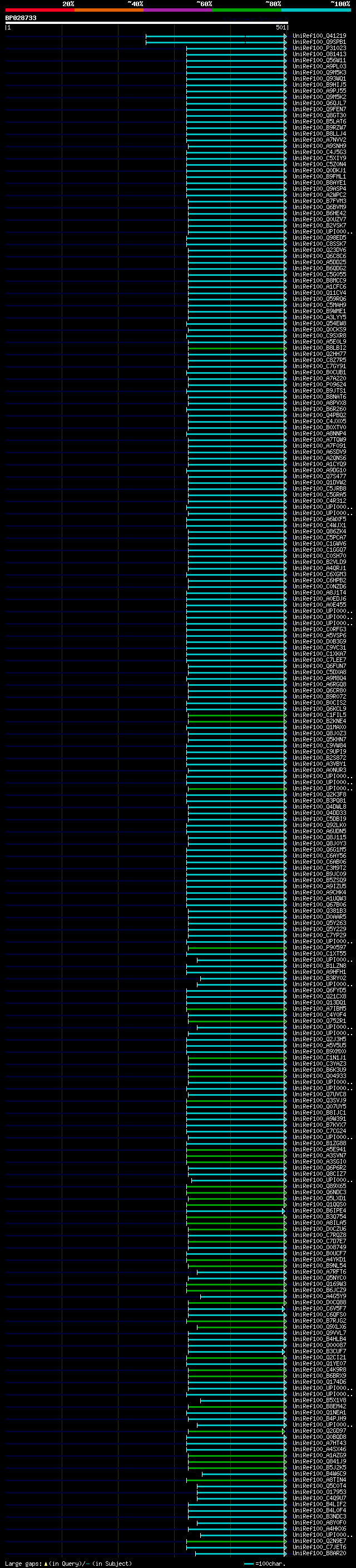The height and width of the screenshot is (1568, 356).
Task: Select label UniRef100_Q9M5K3
Action: point(319,72)
